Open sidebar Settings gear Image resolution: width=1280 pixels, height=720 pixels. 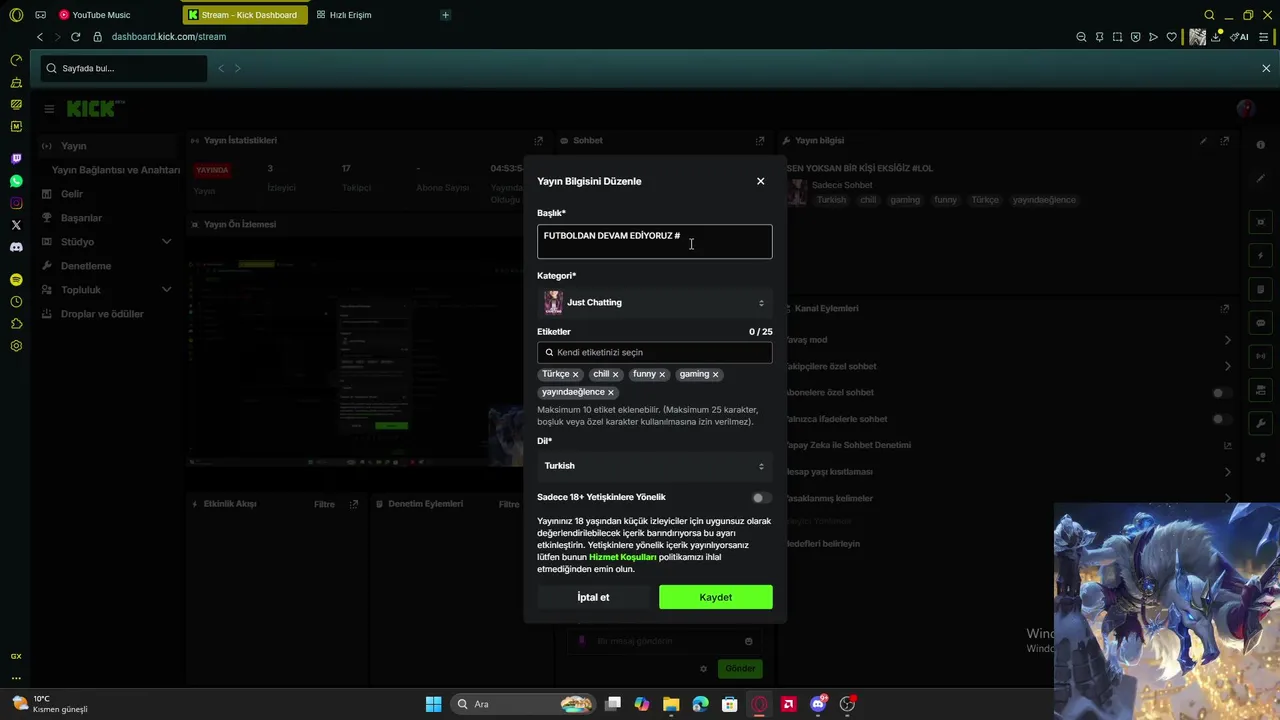[x=16, y=346]
